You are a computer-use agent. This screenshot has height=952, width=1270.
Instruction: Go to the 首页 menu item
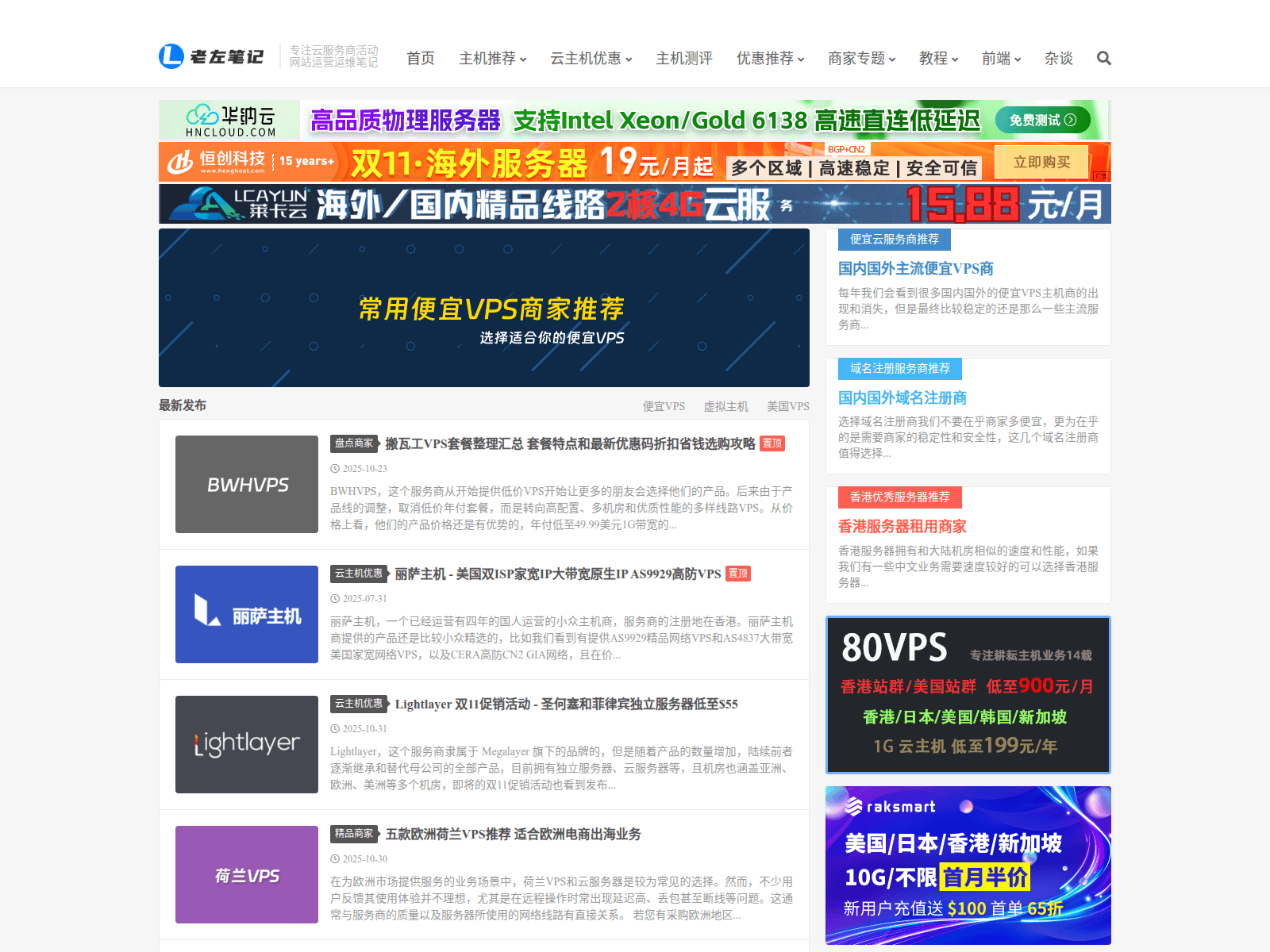[x=421, y=58]
